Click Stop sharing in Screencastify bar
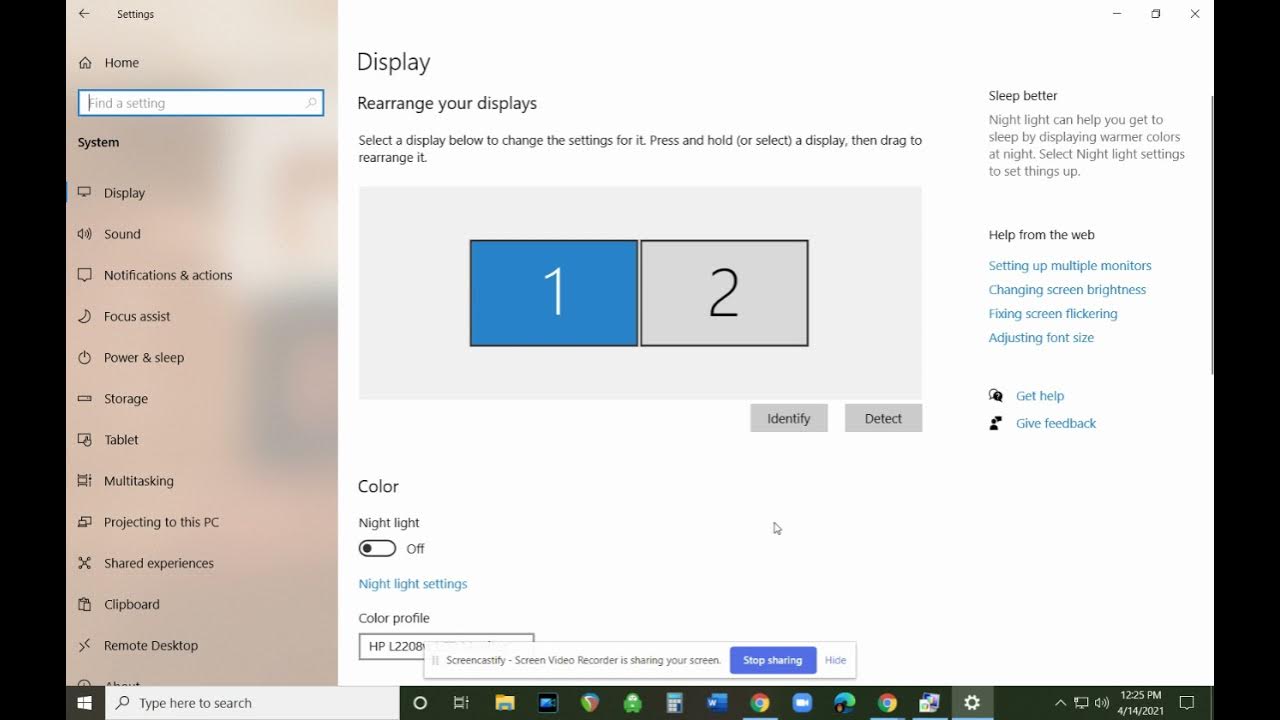The height and width of the screenshot is (720, 1280). pos(773,660)
